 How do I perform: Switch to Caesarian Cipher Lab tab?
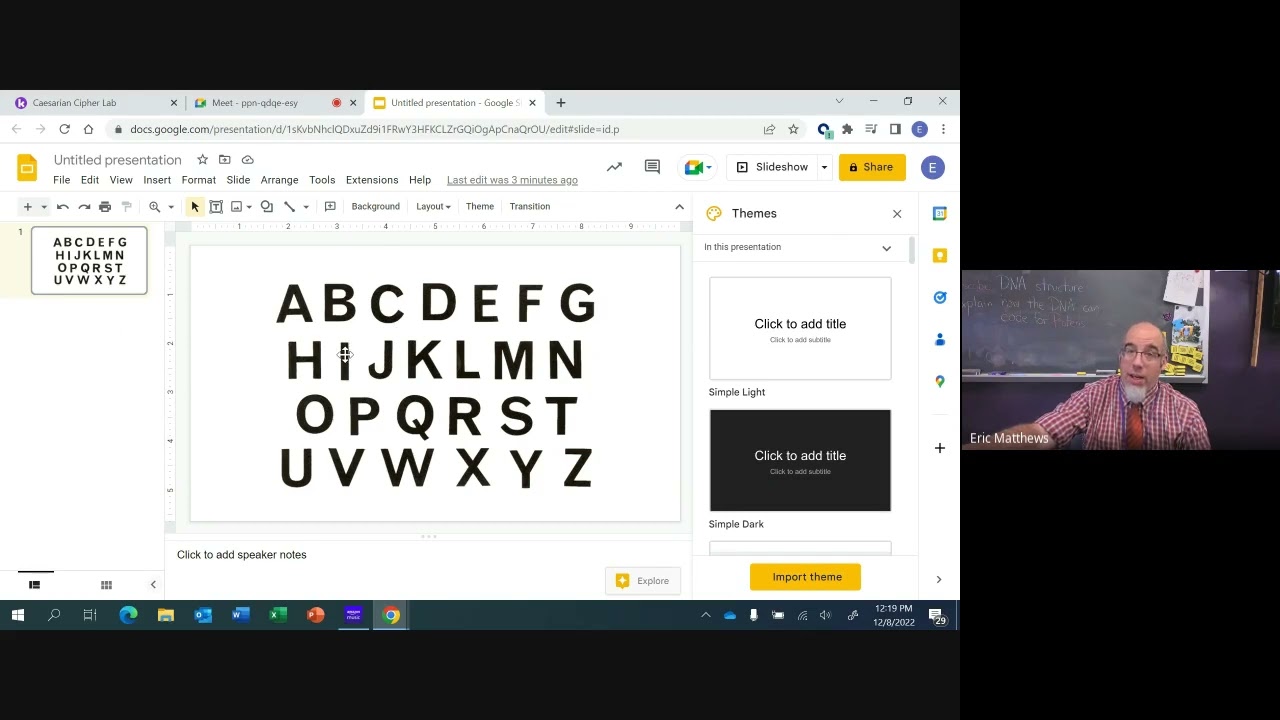95,103
